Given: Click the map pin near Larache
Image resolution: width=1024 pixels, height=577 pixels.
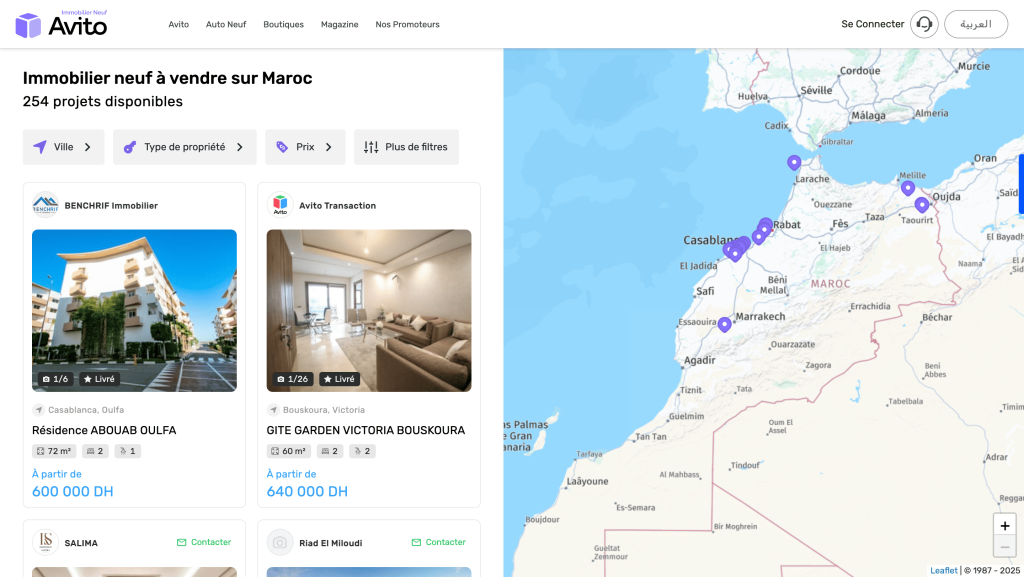Looking at the screenshot, I should coord(794,162).
